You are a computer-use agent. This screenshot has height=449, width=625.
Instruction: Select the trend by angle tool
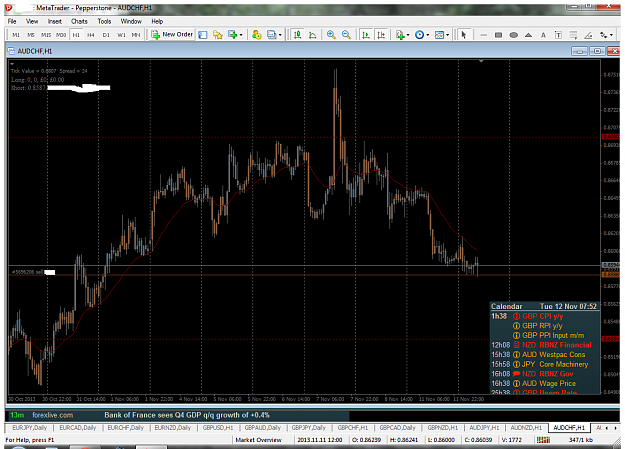pyautogui.click(x=588, y=35)
